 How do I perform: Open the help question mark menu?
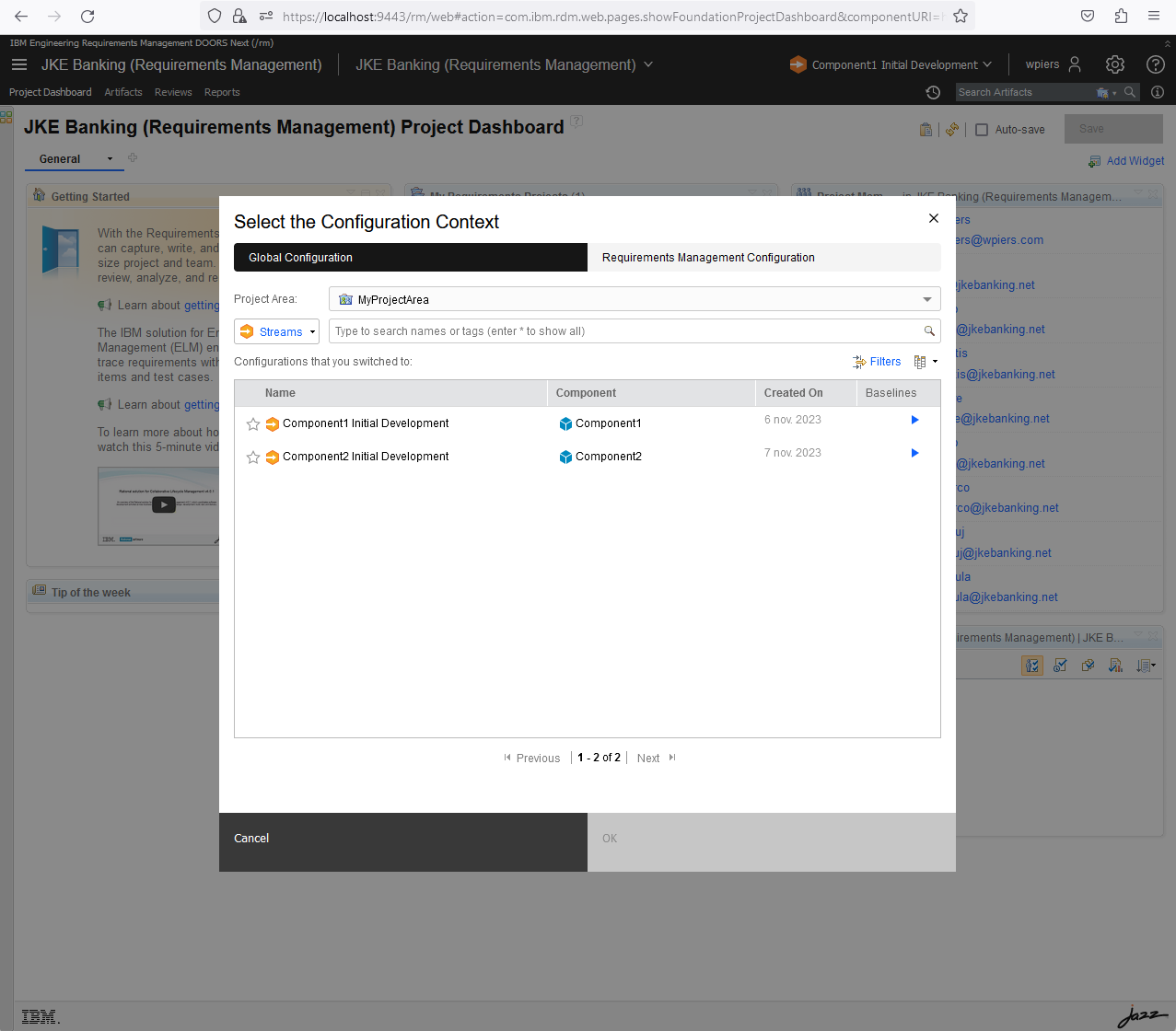[1156, 64]
